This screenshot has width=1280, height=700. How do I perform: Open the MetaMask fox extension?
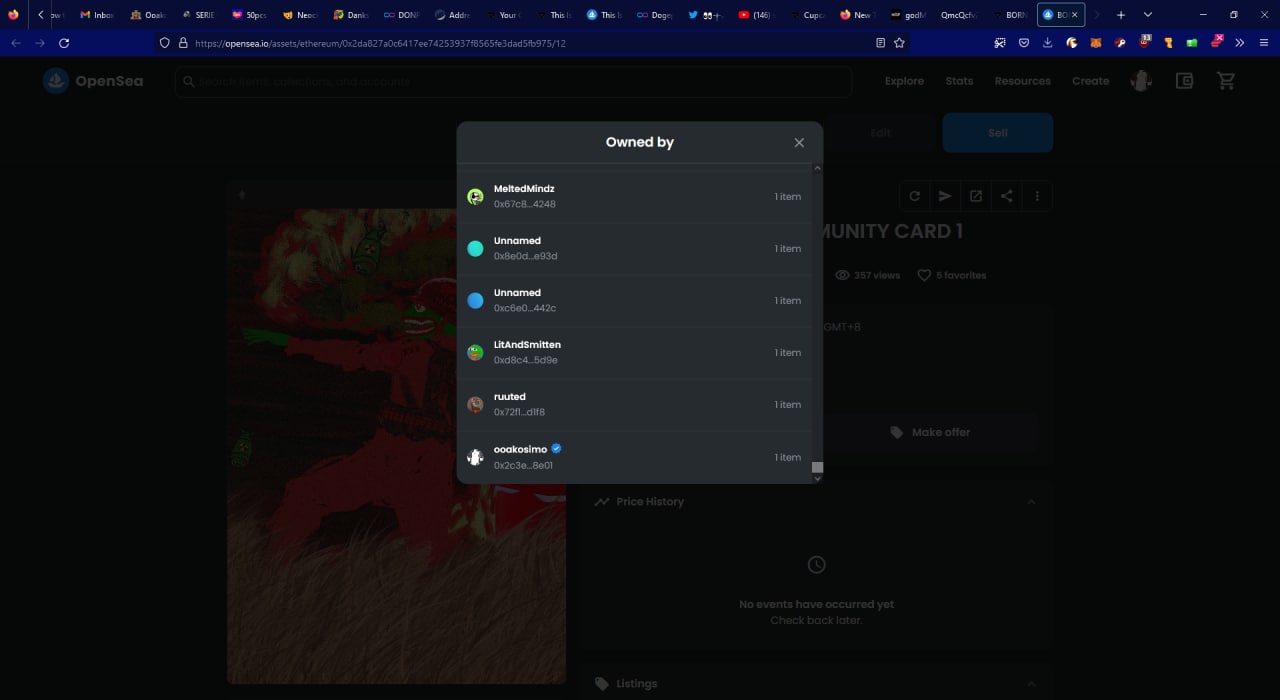point(1095,43)
